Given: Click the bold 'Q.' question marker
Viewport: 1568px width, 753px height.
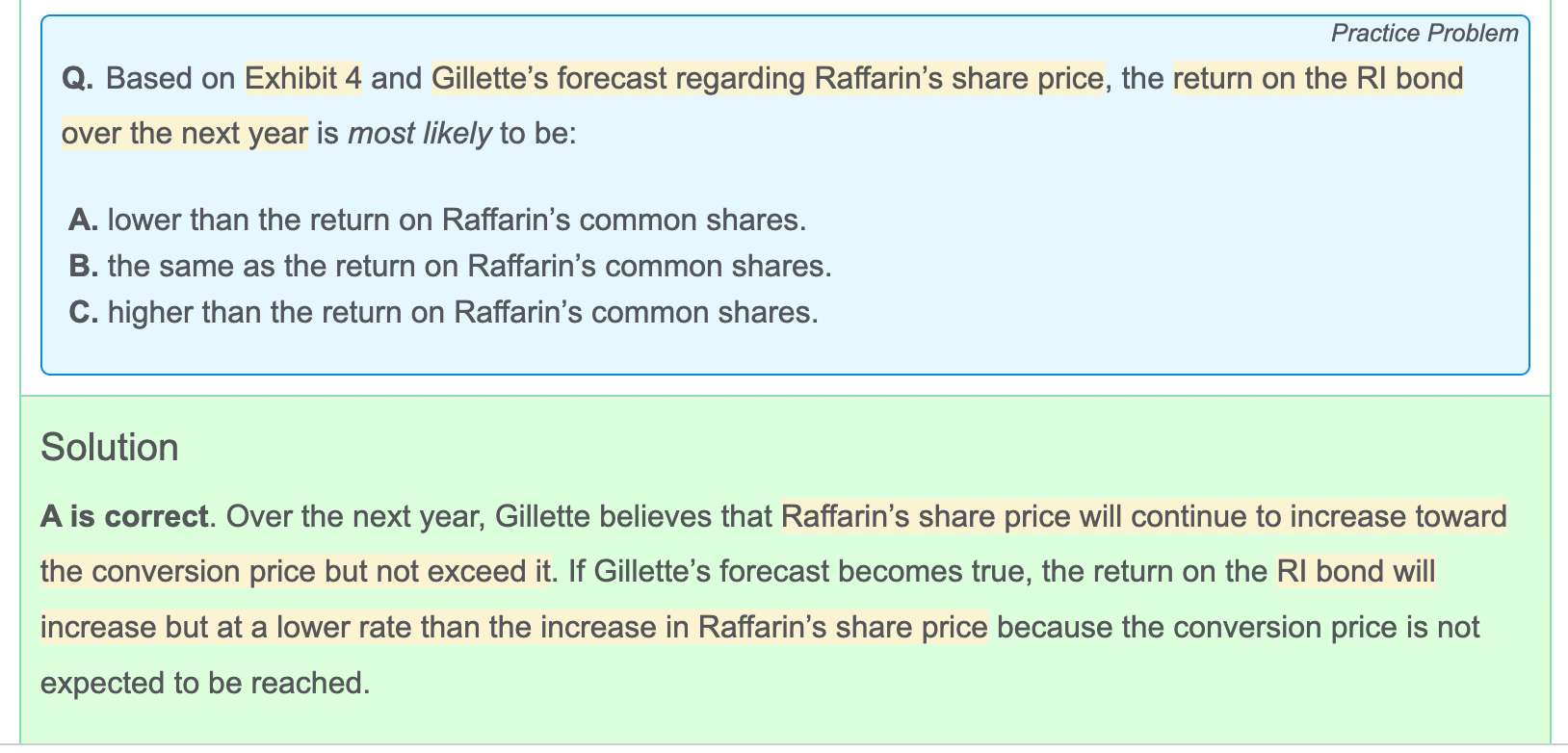Looking at the screenshot, I should (x=77, y=78).
